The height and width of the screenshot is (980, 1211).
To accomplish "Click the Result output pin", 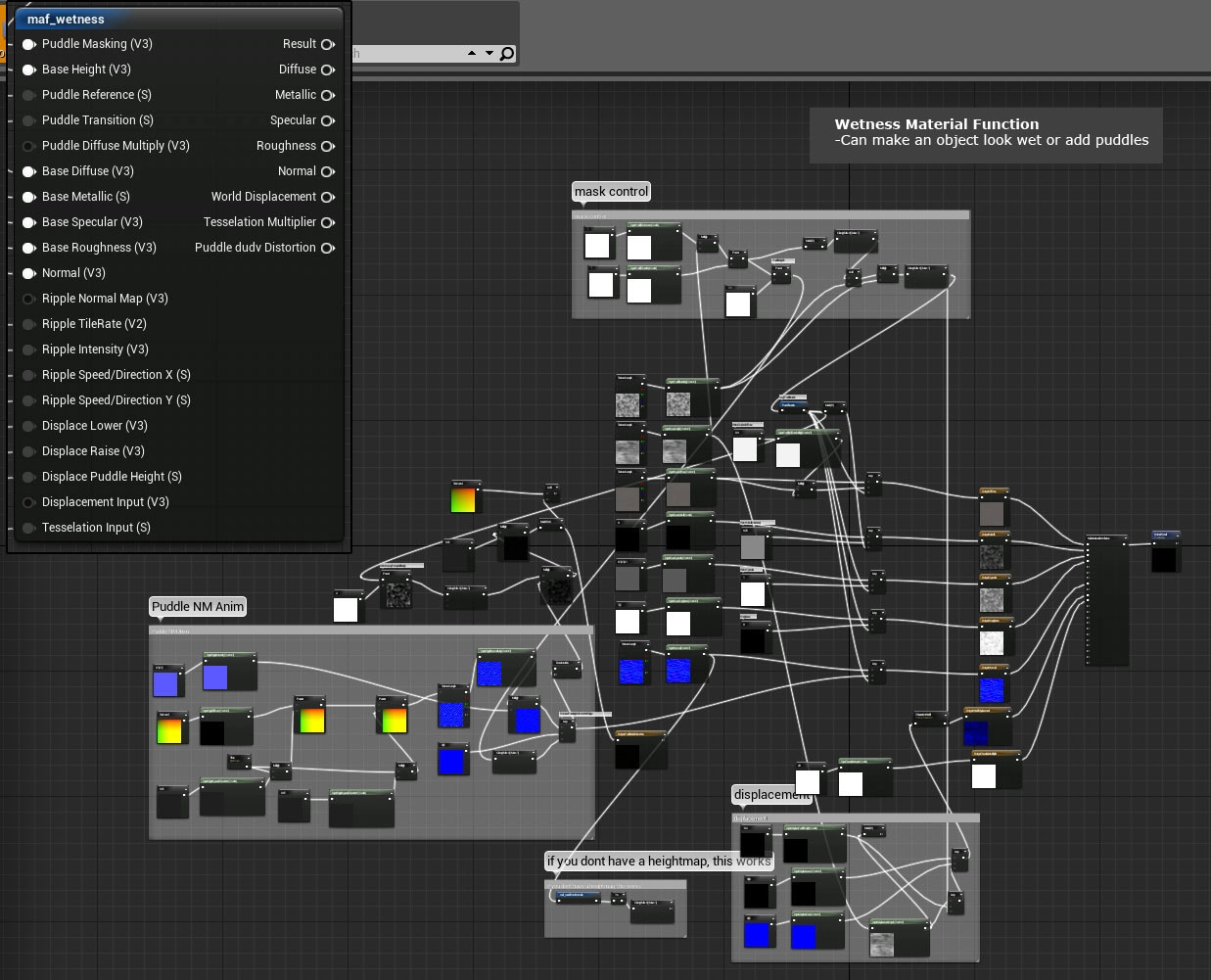I will (x=327, y=44).
